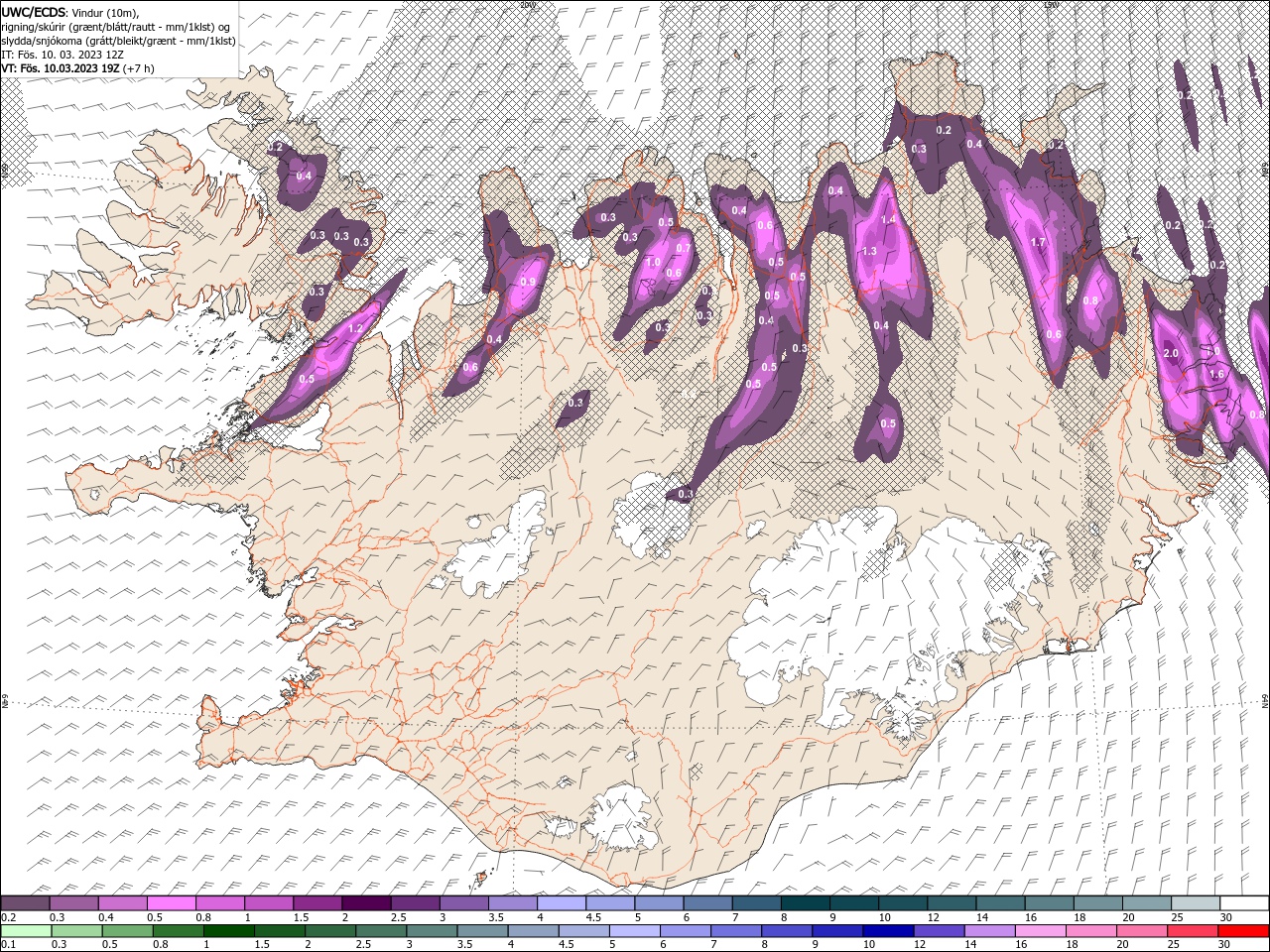The image size is (1270, 952).
Task: Click the lower legend's deep blue swatch at 10
Action: click(x=886, y=931)
